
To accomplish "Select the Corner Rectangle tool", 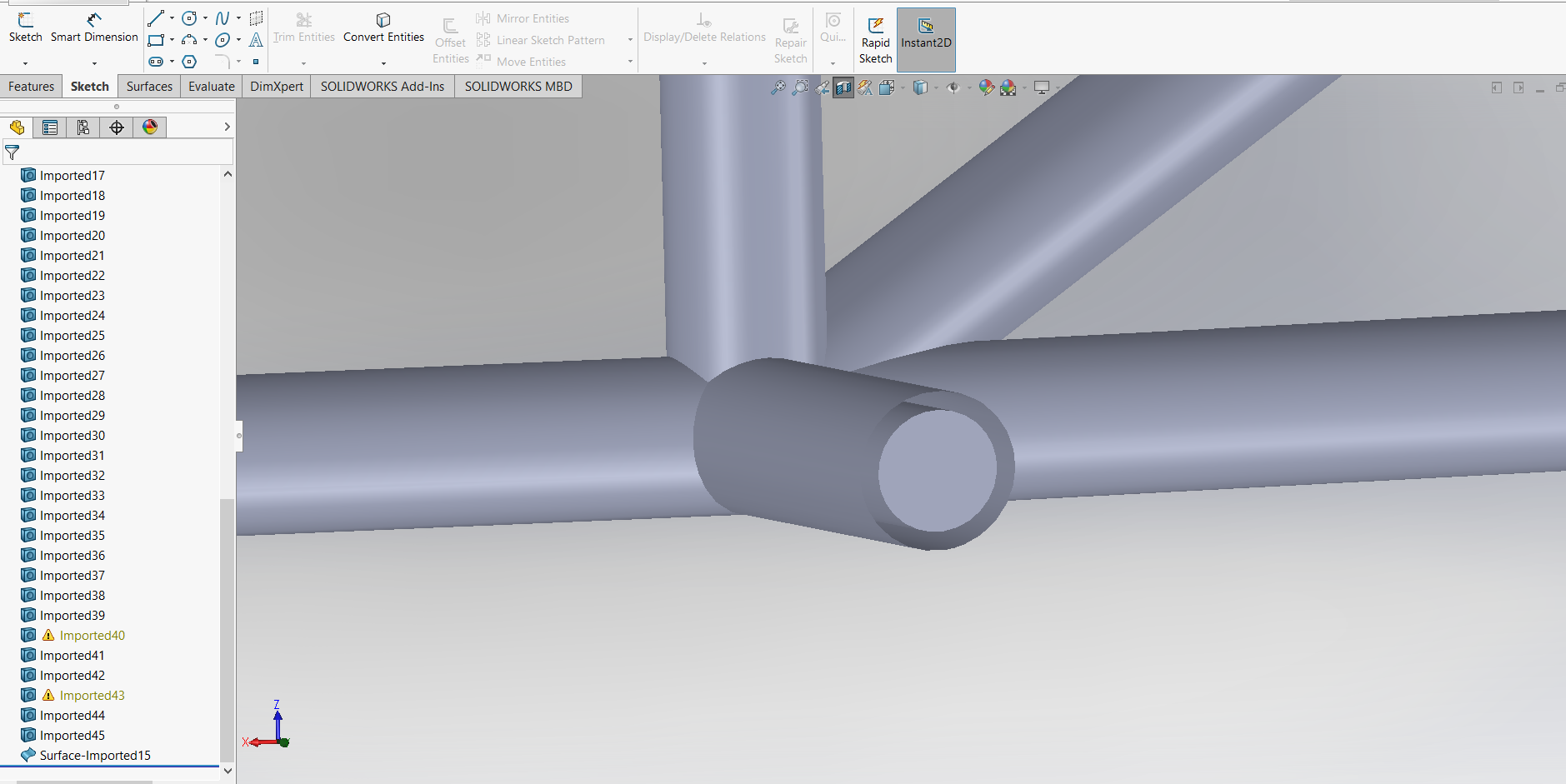I will pos(156,39).
